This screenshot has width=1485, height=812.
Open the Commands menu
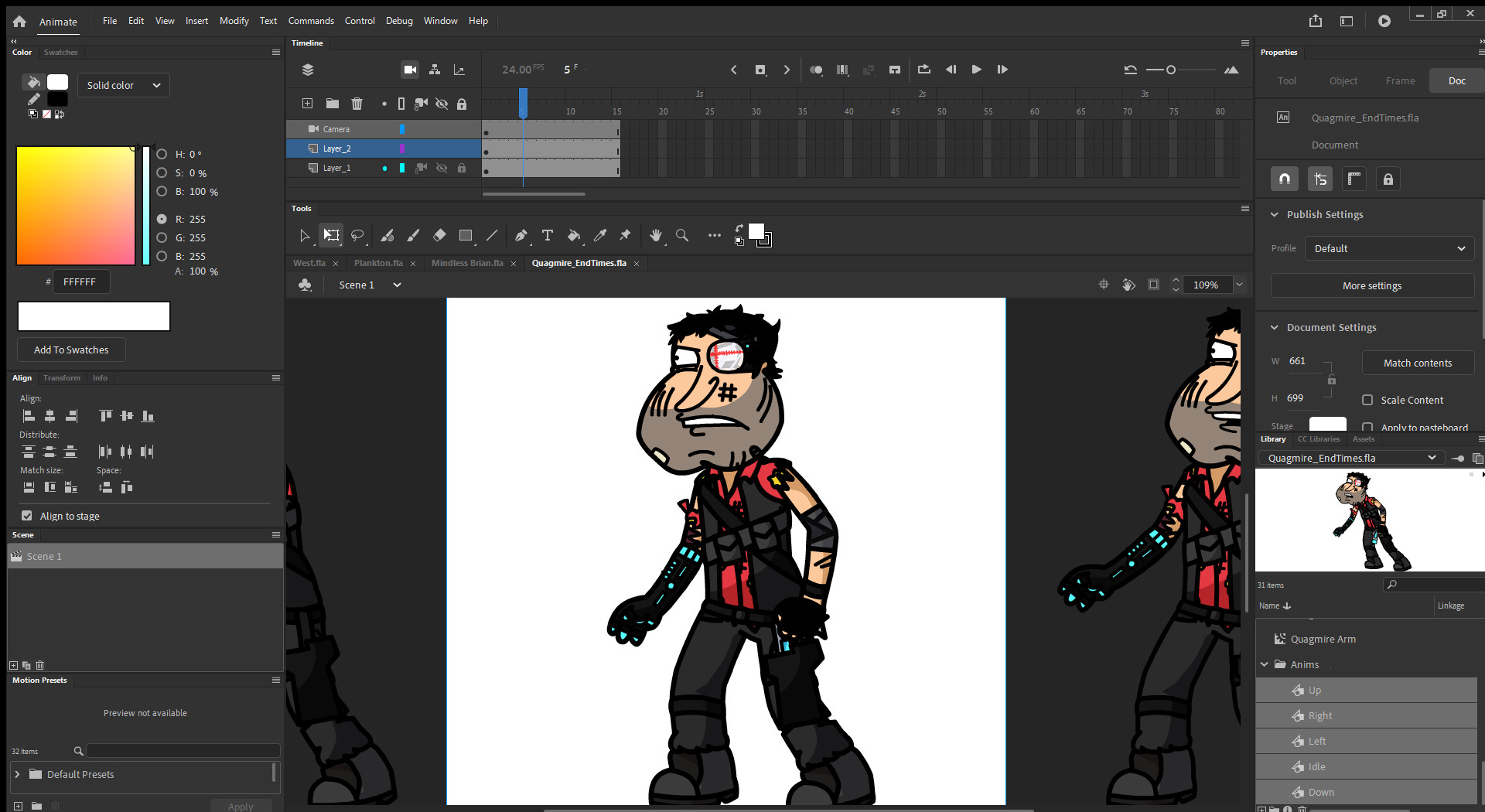coord(311,21)
